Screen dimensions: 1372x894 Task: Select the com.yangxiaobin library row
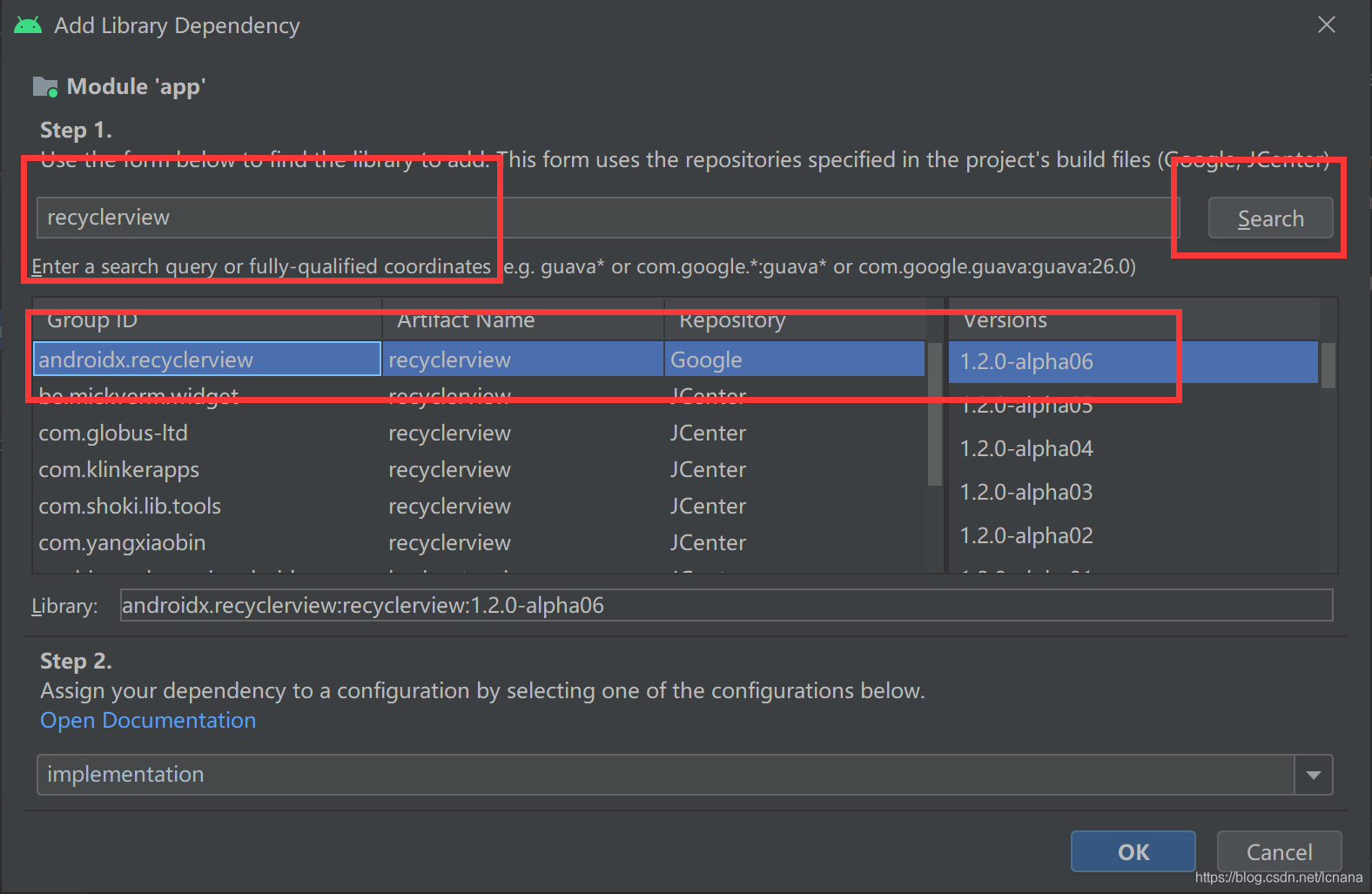pos(479,542)
